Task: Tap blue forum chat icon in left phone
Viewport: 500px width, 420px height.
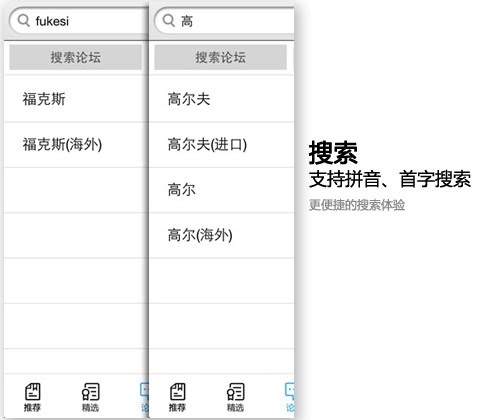Action: point(144,392)
